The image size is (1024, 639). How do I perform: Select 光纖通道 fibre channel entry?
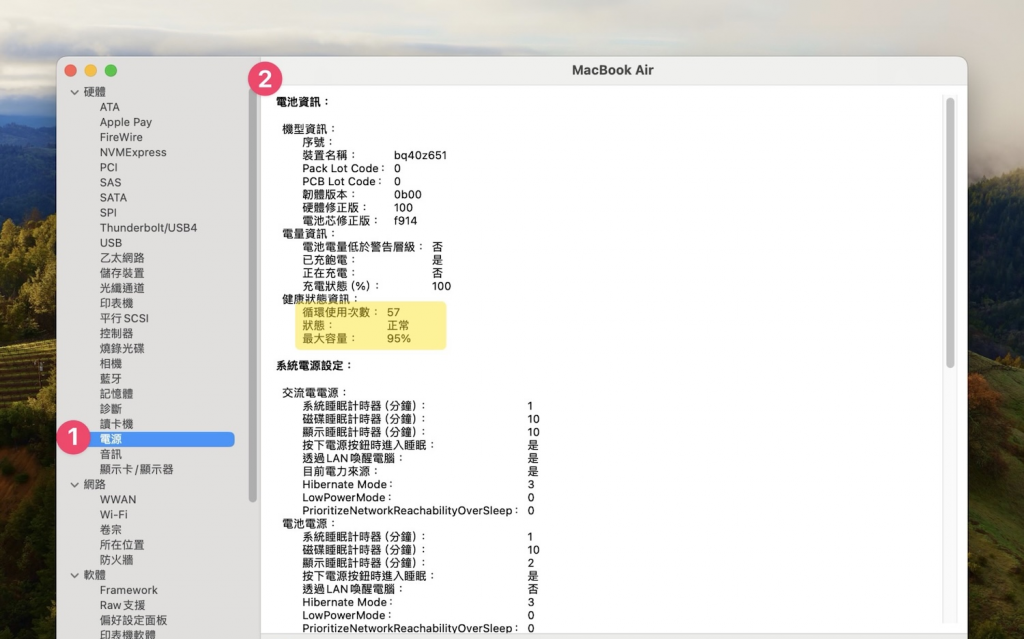point(122,287)
